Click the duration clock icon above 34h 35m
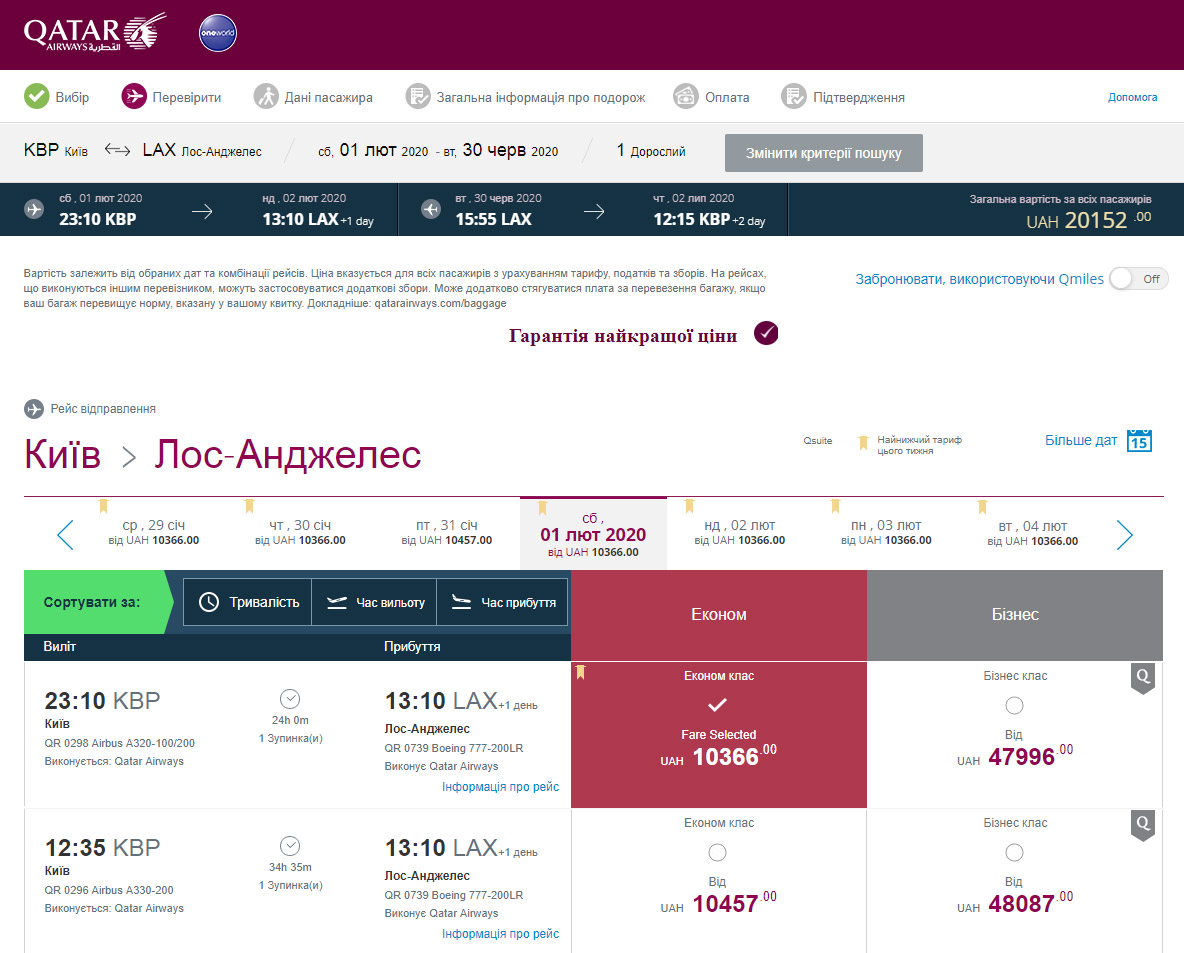1184x953 pixels. (290, 846)
